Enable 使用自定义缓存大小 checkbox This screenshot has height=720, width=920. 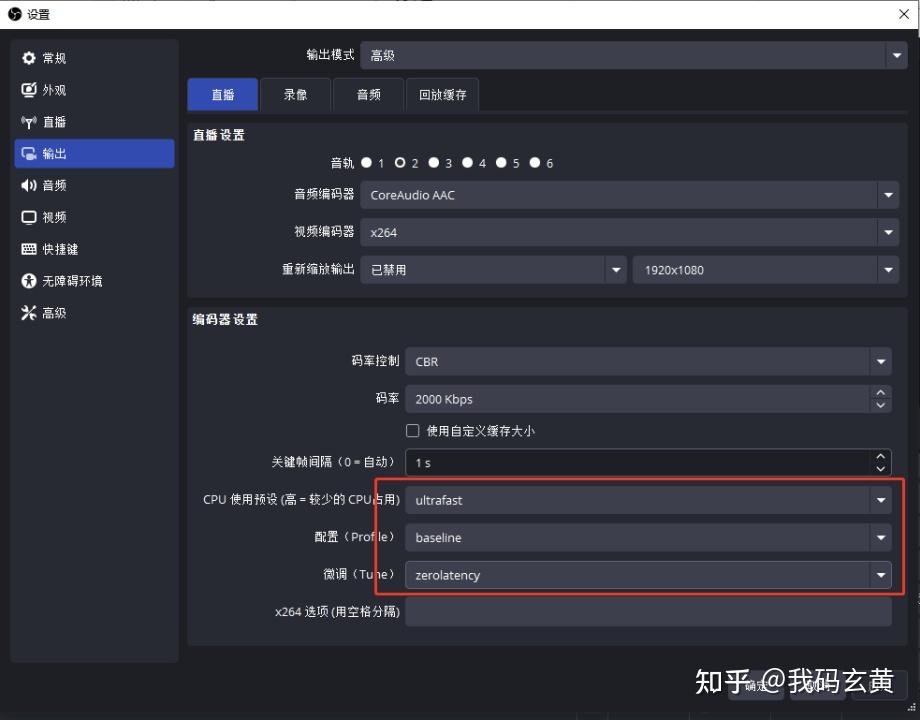tap(412, 431)
